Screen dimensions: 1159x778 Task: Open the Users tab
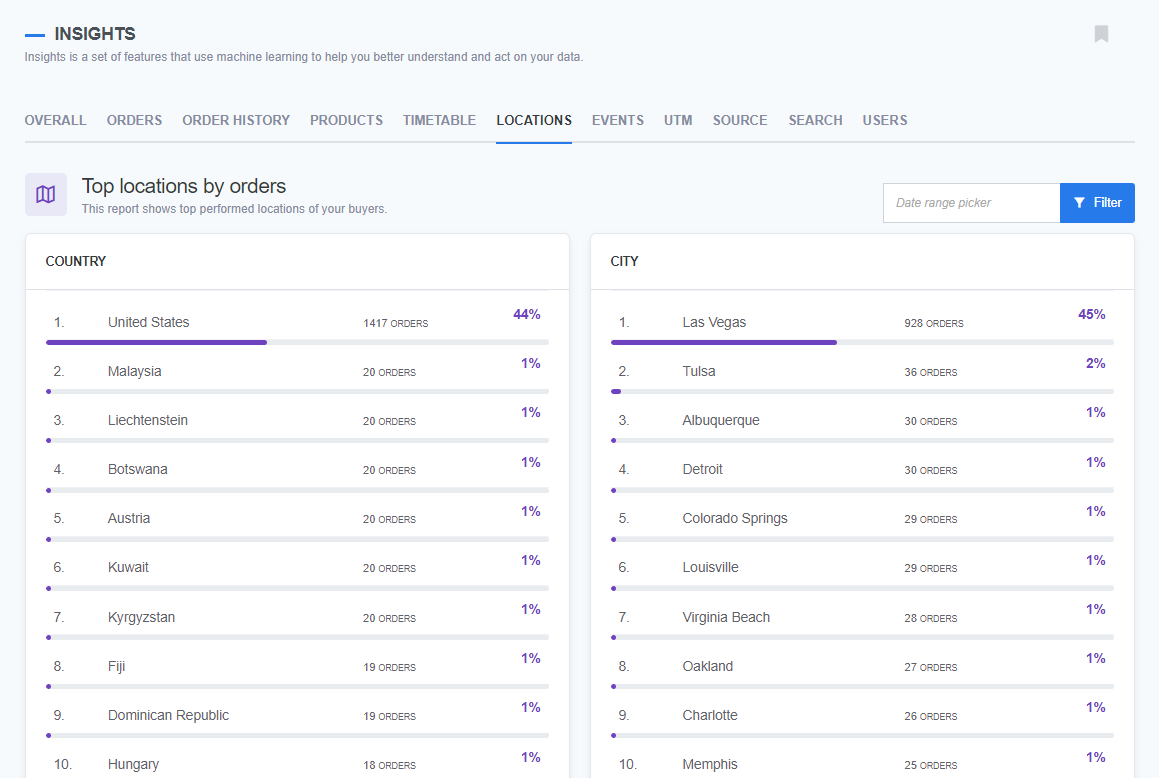[885, 120]
